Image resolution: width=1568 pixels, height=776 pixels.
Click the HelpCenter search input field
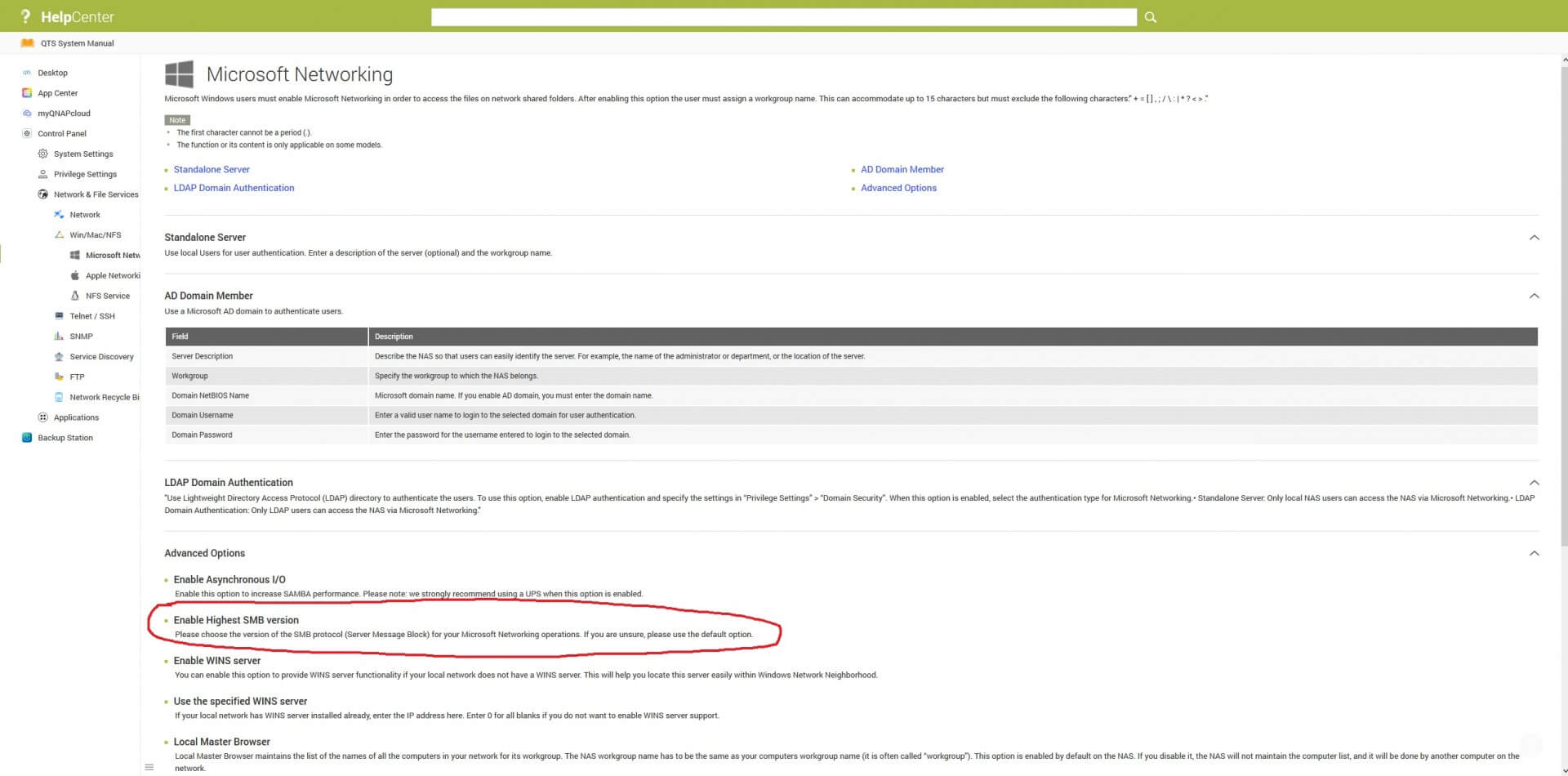pyautogui.click(x=783, y=17)
